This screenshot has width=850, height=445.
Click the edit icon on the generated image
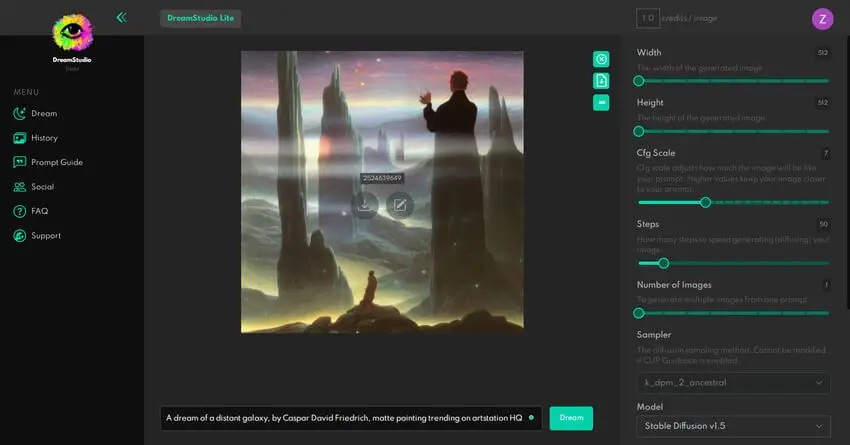(400, 205)
